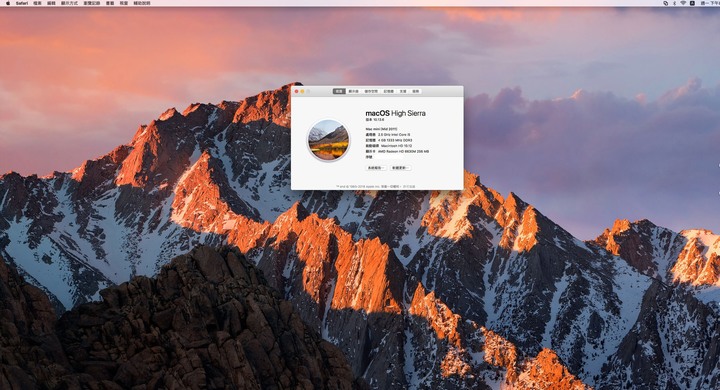Click the High Sierra round mountain icon
720x390 pixels.
pyautogui.click(x=328, y=141)
